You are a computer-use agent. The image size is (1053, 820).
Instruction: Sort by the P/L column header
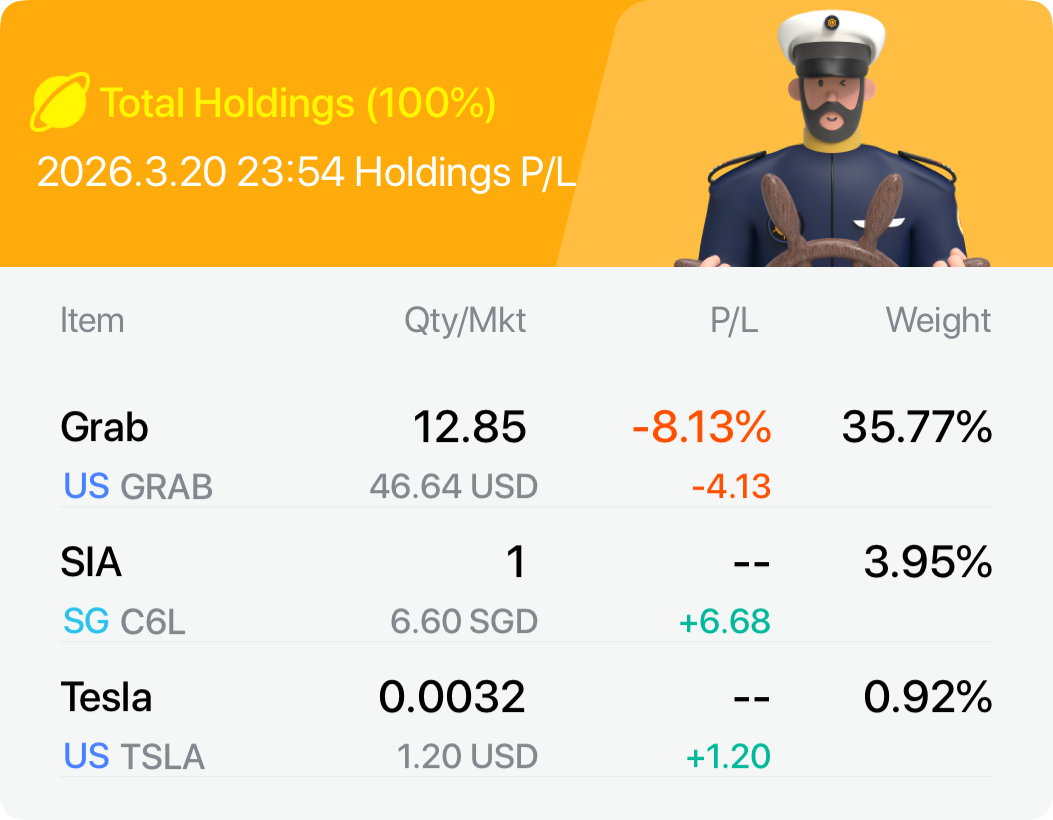[733, 321]
